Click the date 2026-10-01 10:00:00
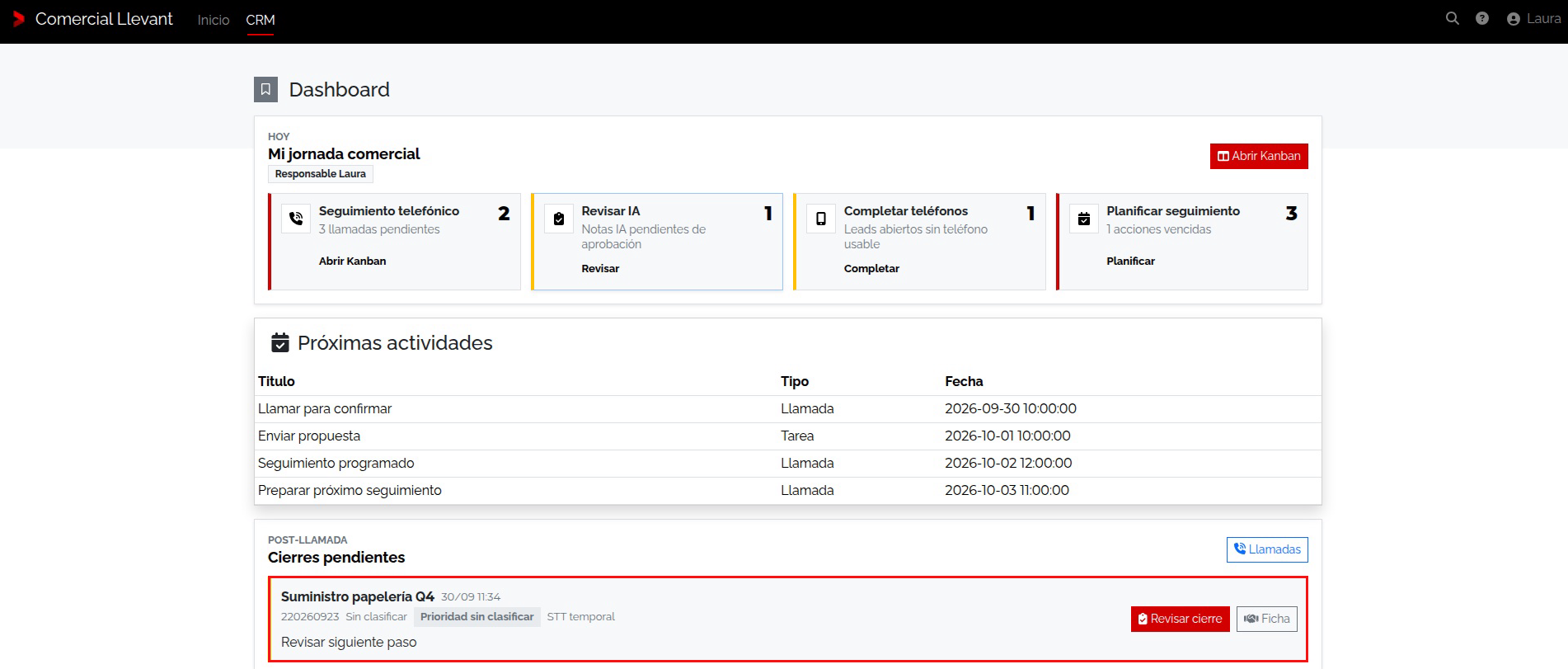 click(1007, 436)
